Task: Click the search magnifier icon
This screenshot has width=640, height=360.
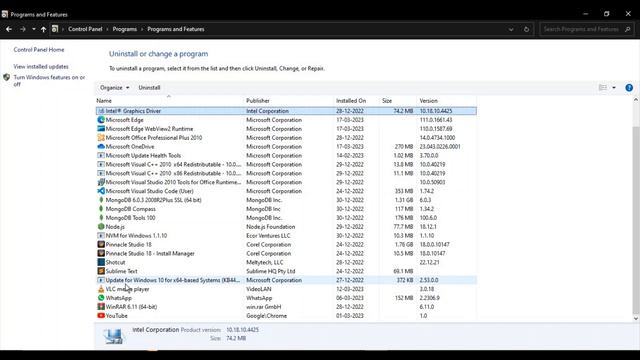Action: tap(628, 29)
